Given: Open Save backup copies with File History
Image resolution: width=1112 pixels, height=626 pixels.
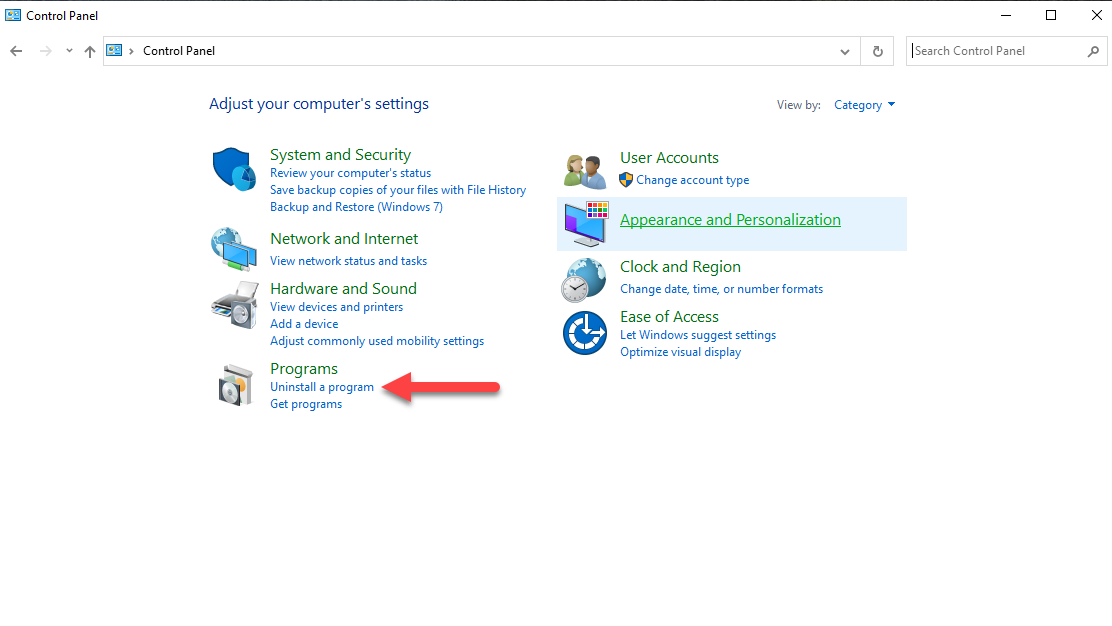Looking at the screenshot, I should pyautogui.click(x=398, y=190).
